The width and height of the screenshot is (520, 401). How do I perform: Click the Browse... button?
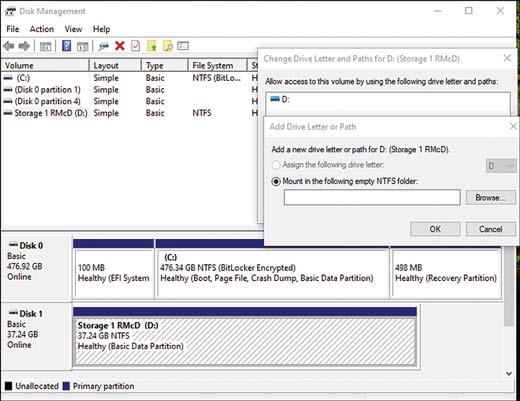tap(491, 198)
